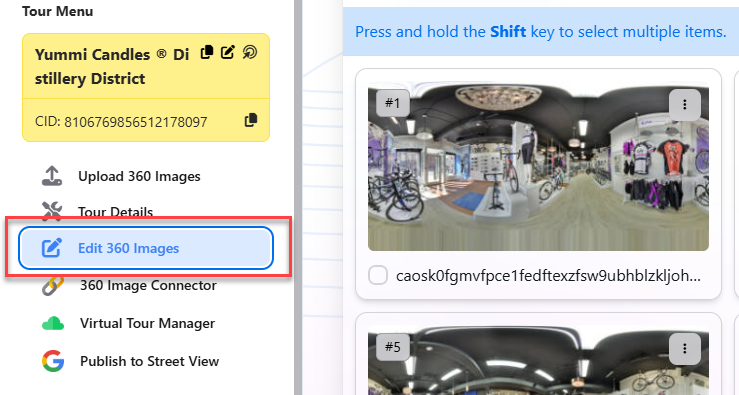Click the Google logo icon
The height and width of the screenshot is (395, 739).
click(x=53, y=361)
